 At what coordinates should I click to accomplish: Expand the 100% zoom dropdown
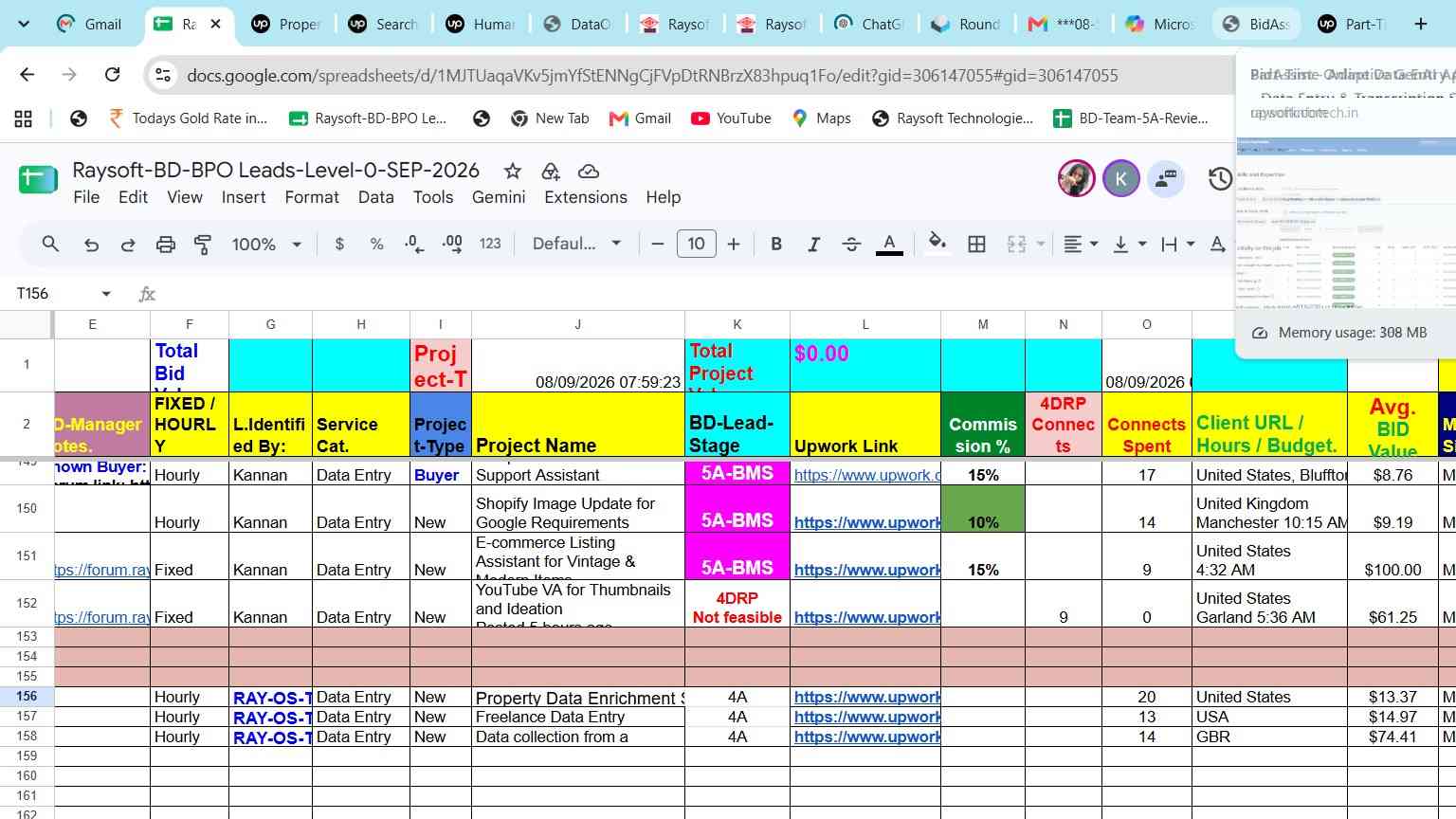point(266,245)
